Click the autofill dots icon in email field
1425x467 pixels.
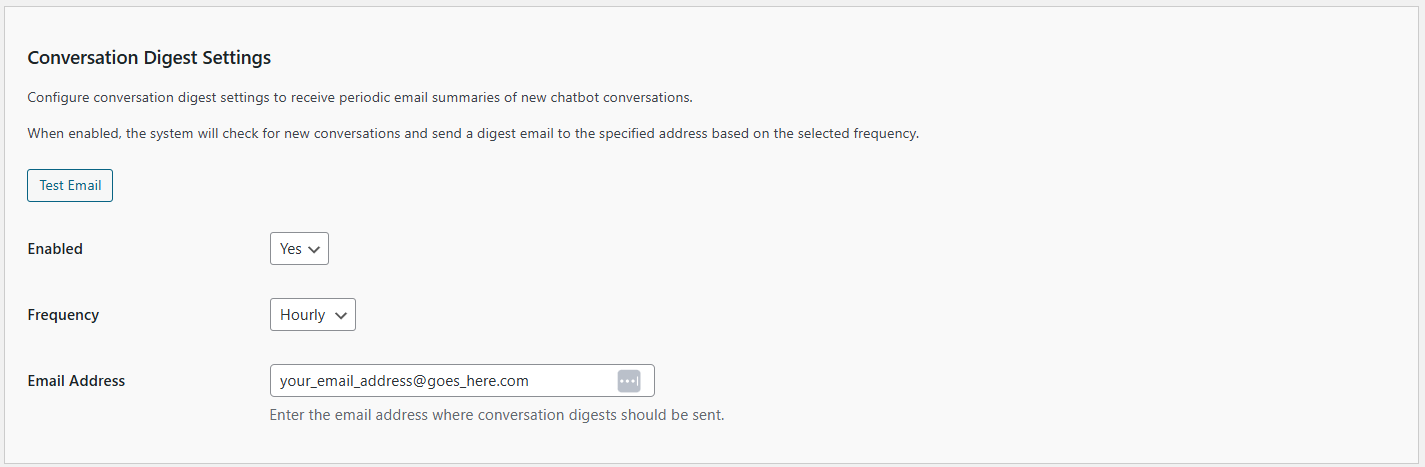[x=628, y=381]
